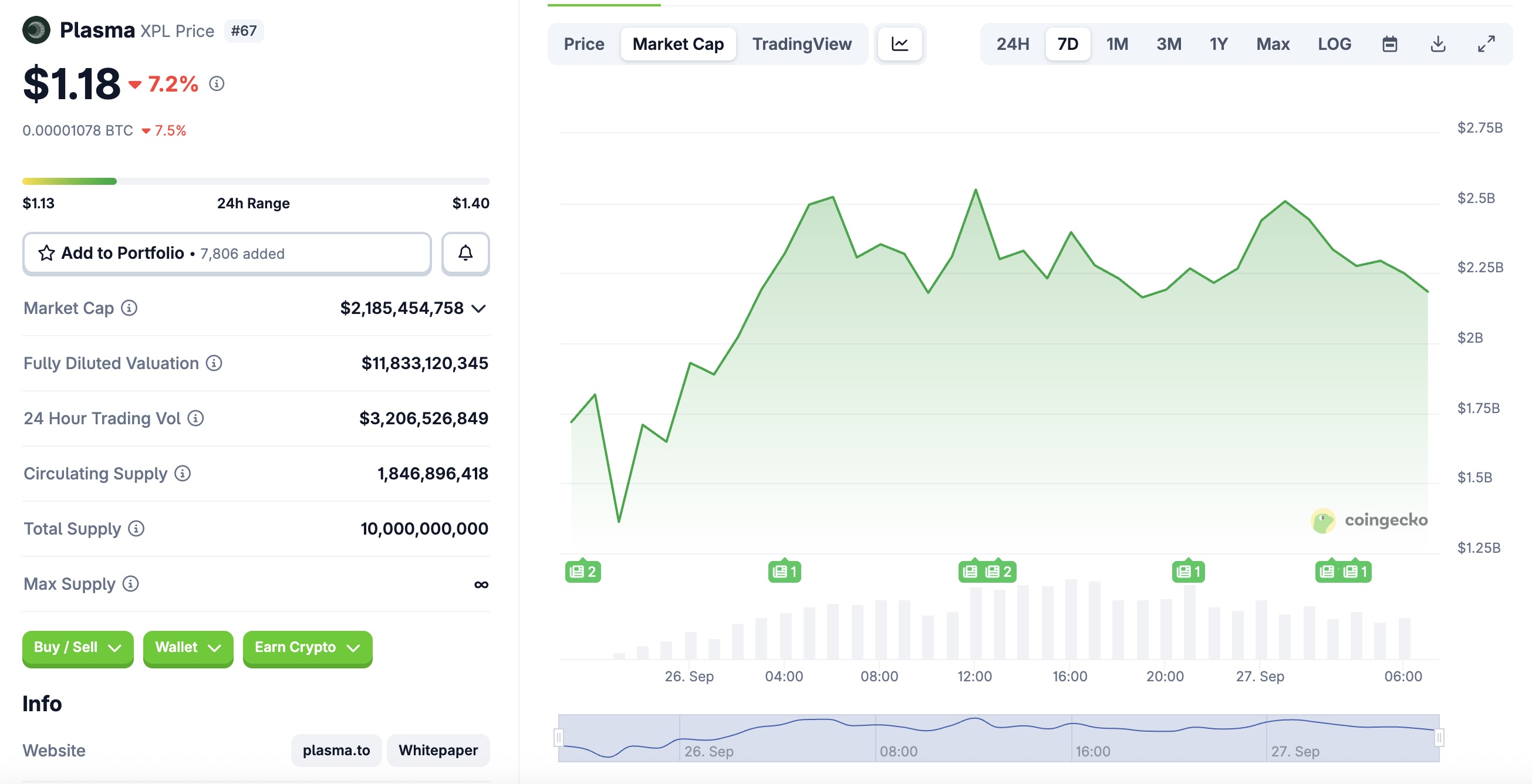Screen dimensions: 1532x784
Task: Click the $1.13 24h low value
Action: tap(39, 203)
